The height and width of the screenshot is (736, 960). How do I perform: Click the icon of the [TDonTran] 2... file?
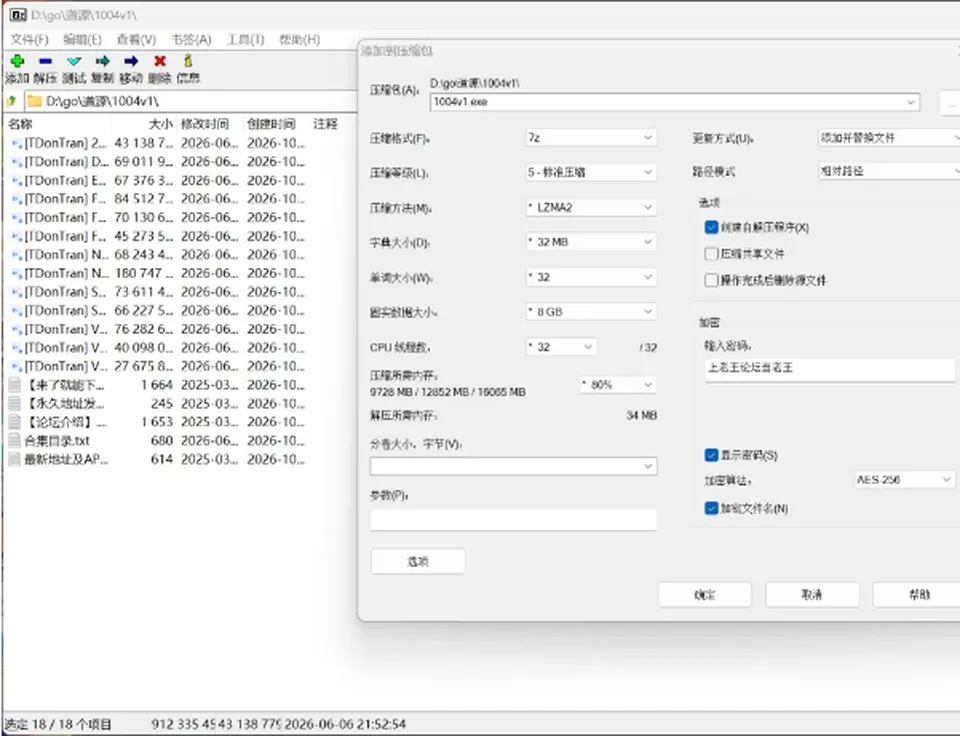pyautogui.click(x=17, y=143)
